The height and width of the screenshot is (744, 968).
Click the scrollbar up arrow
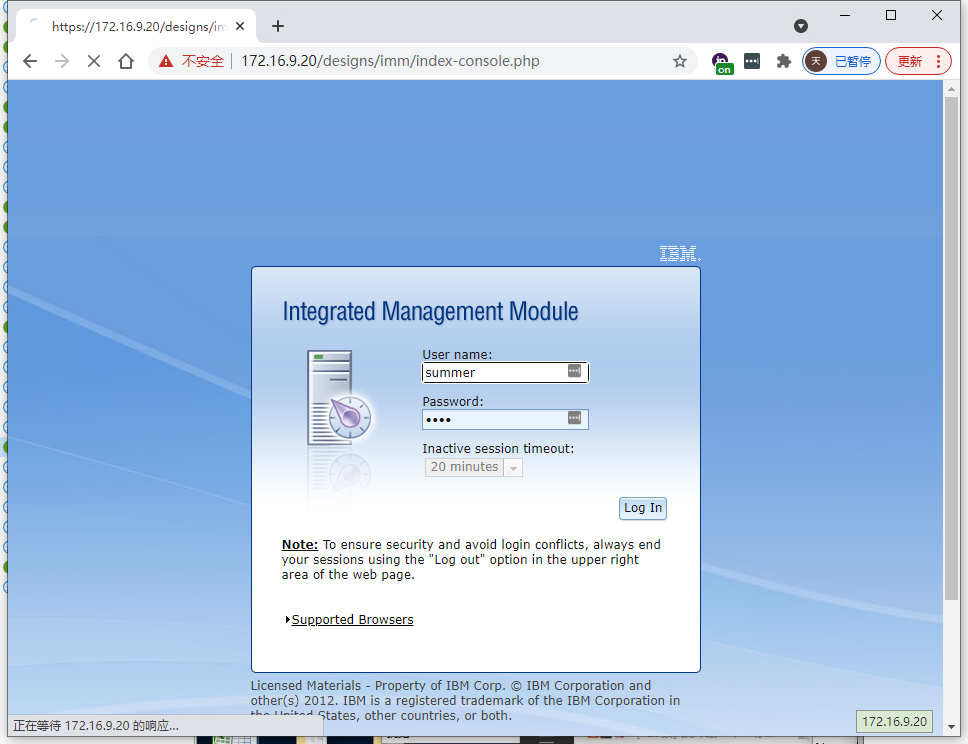click(x=951, y=89)
